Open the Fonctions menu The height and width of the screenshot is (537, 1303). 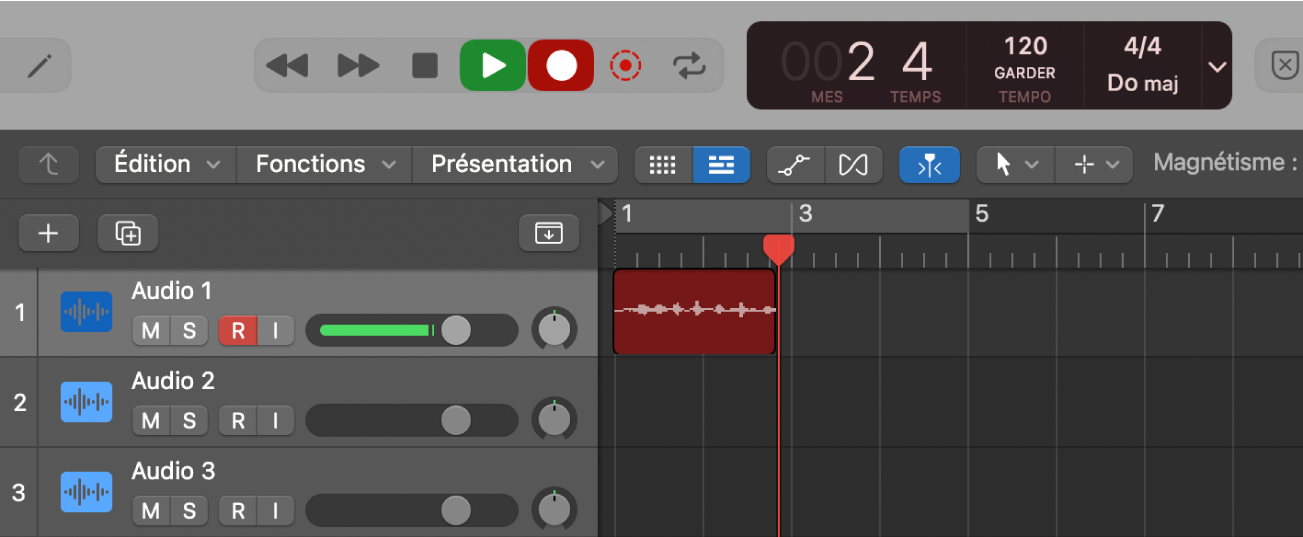[323, 164]
